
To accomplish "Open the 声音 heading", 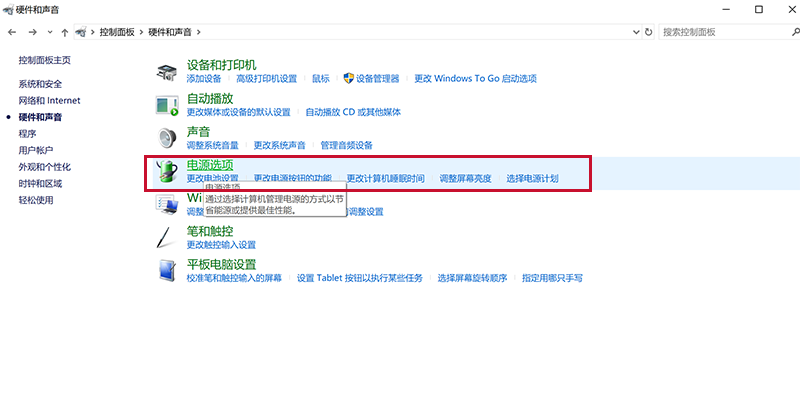I will [x=198, y=132].
